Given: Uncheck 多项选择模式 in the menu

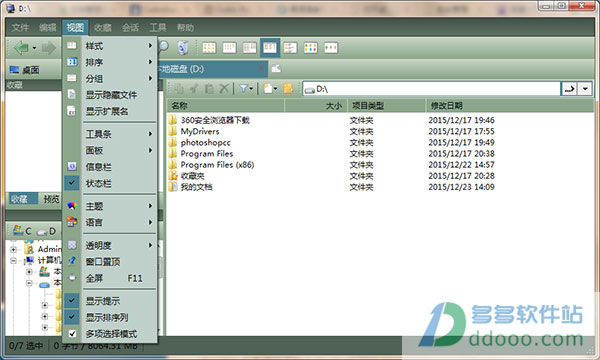Looking at the screenshot, I should tap(111, 334).
